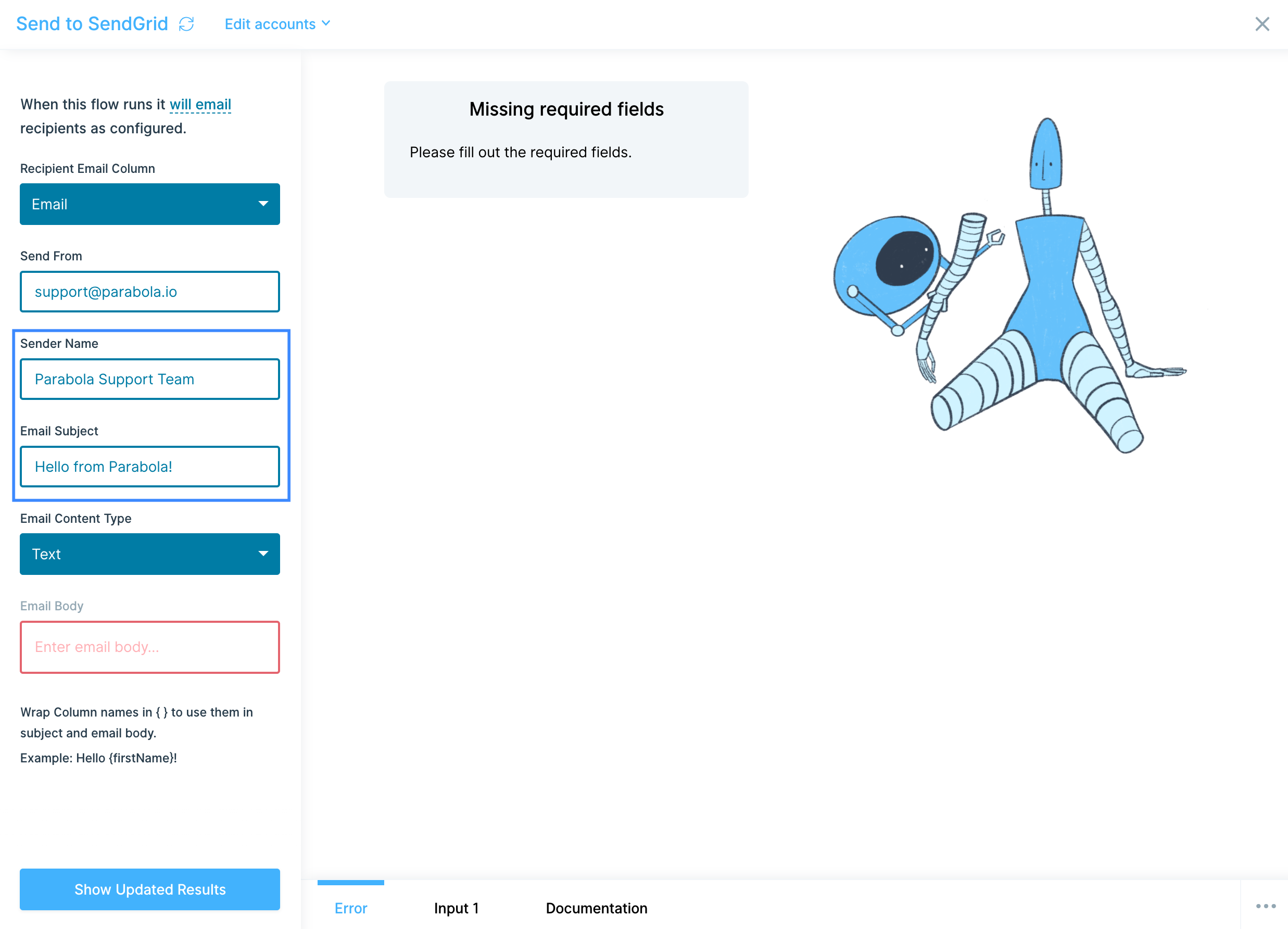The height and width of the screenshot is (929, 1288).
Task: Switch to the Error tab
Action: pos(350,908)
